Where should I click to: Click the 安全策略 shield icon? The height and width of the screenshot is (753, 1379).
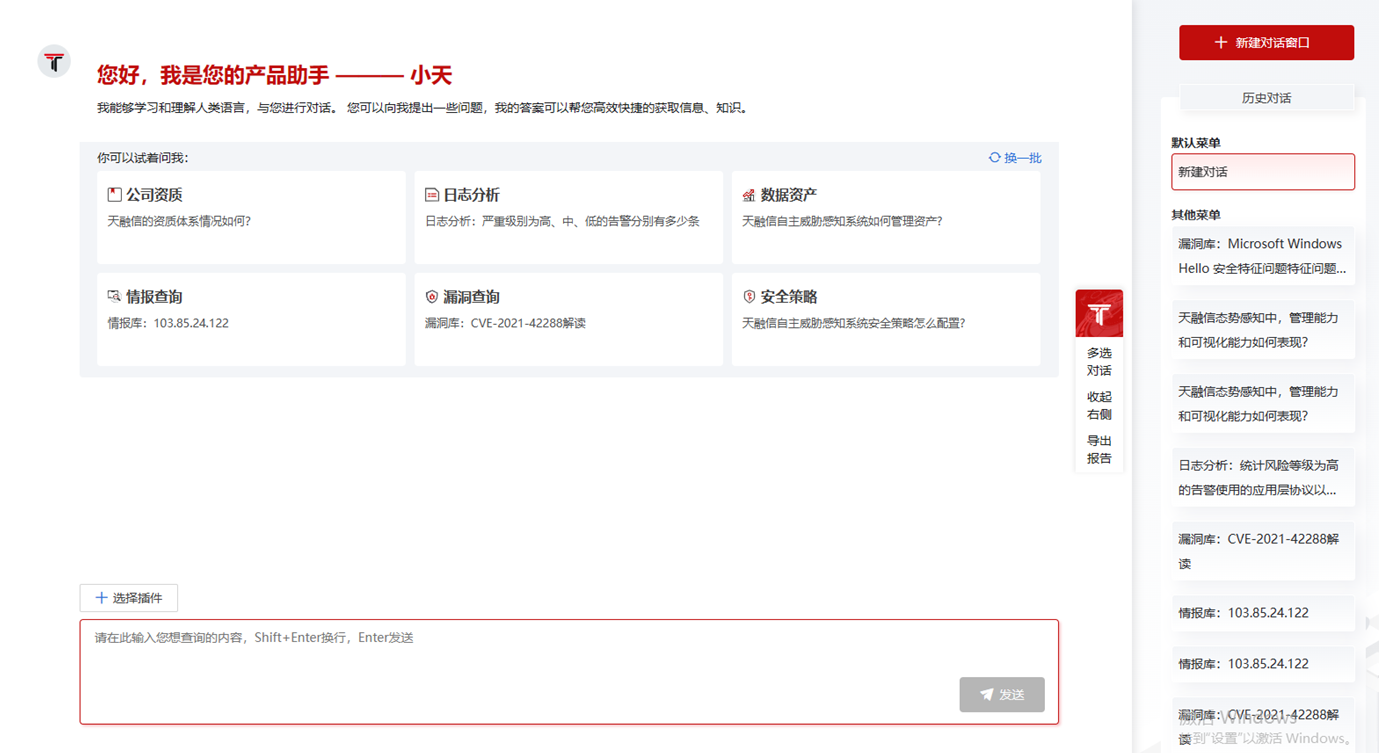(749, 297)
